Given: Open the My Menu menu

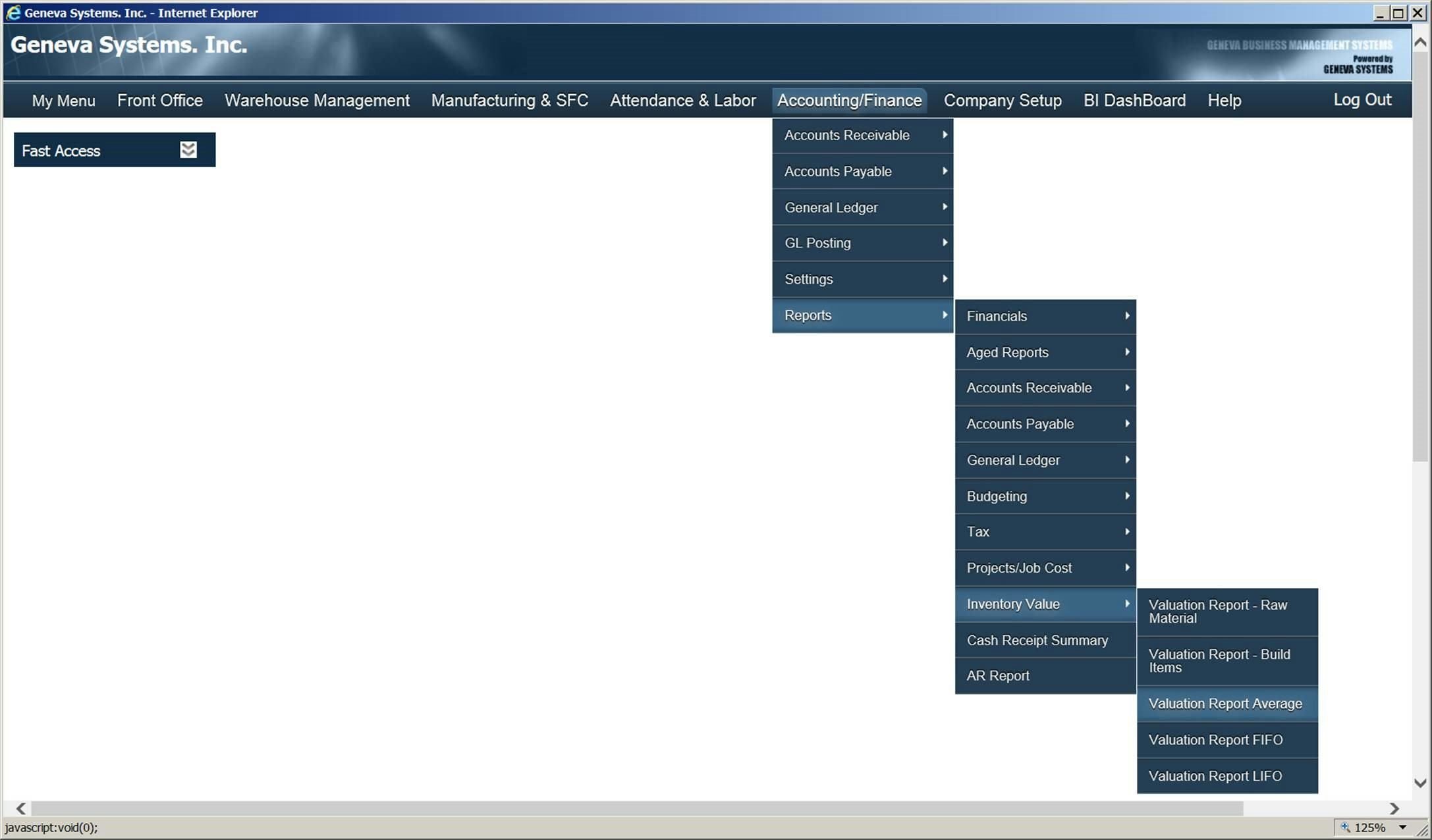Looking at the screenshot, I should click(x=63, y=100).
